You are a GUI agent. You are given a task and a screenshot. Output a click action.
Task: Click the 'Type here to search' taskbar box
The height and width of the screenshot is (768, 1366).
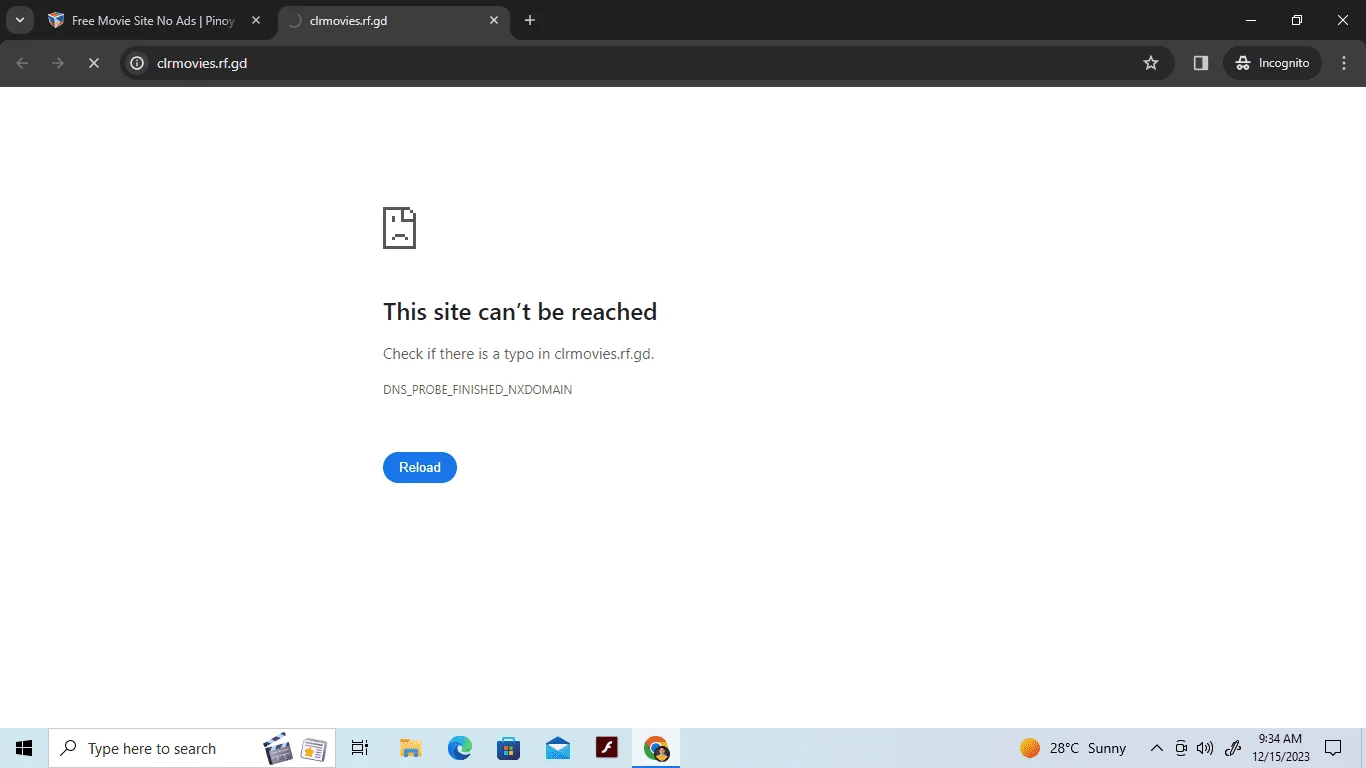click(x=193, y=748)
